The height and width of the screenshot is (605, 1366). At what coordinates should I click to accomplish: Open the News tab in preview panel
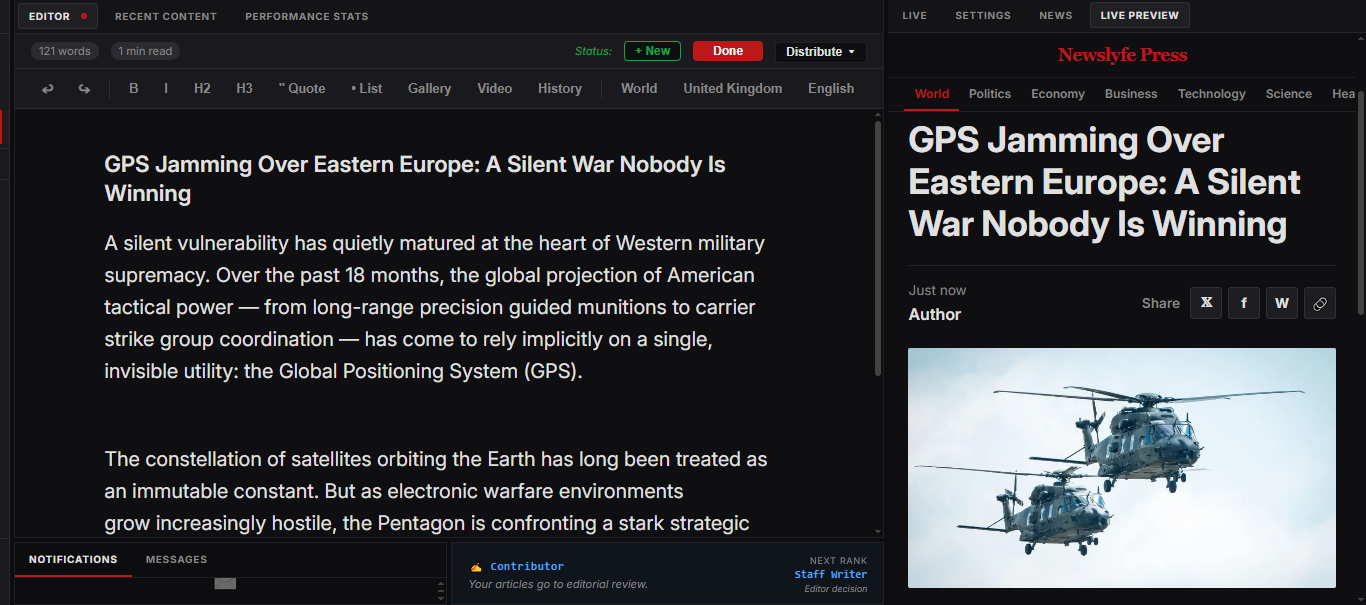pos(1055,15)
